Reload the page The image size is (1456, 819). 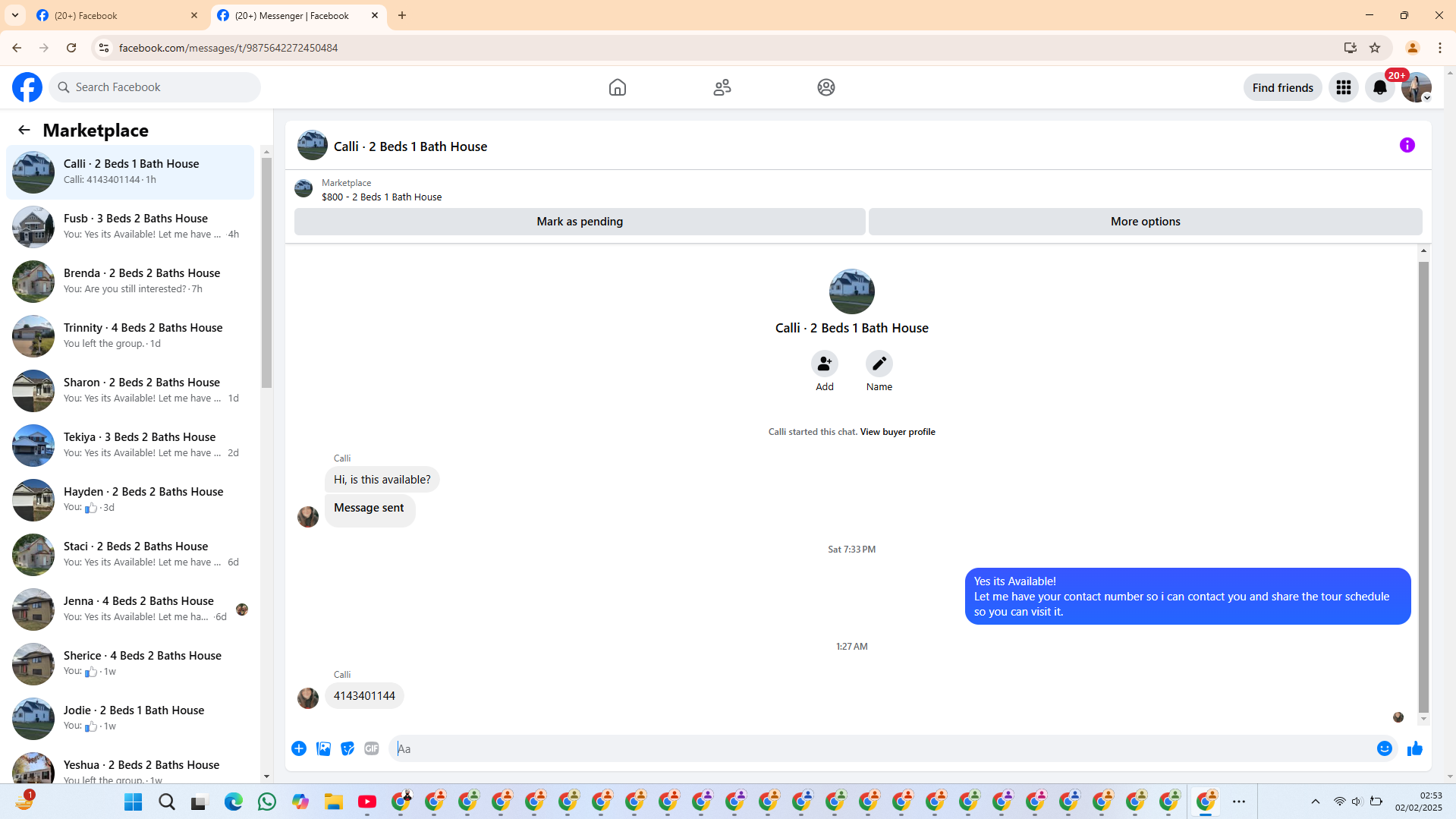(x=71, y=48)
